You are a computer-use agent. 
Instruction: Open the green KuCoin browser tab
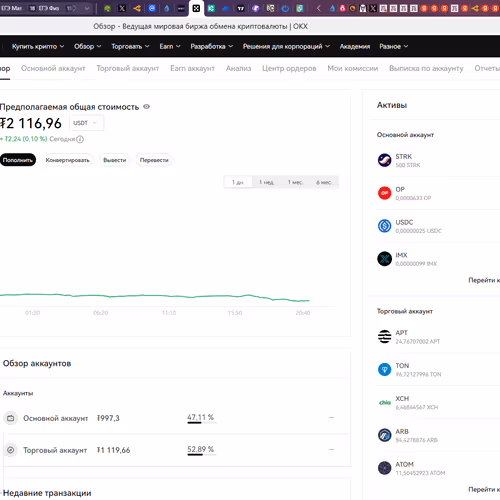click(211, 8)
